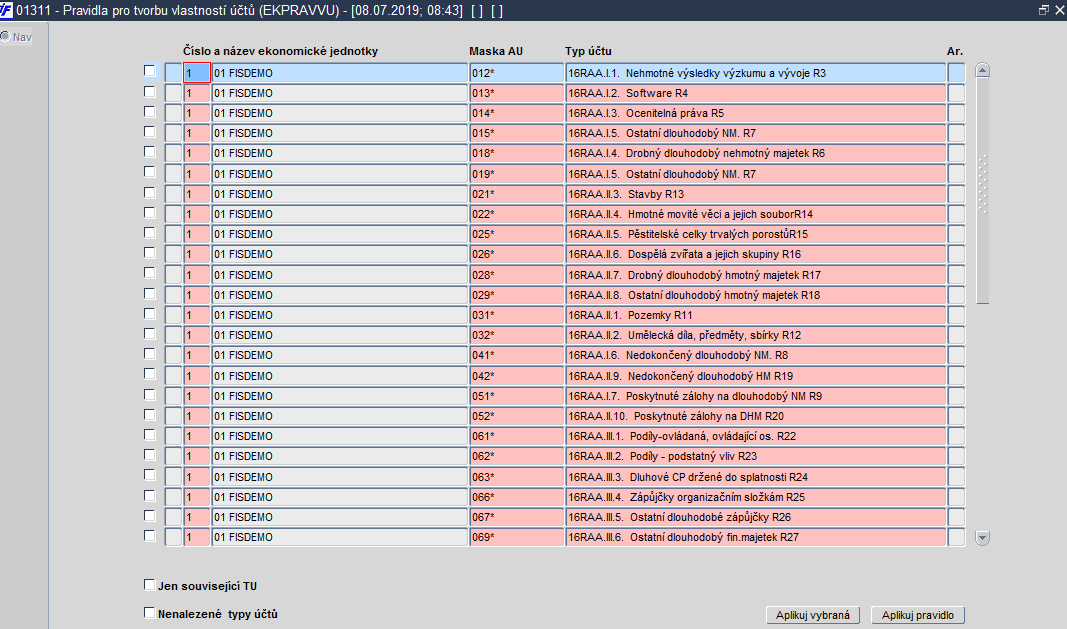Select account type 'Pozemky R11' field
Viewport: 1067px width, 629px height.
pos(755,315)
